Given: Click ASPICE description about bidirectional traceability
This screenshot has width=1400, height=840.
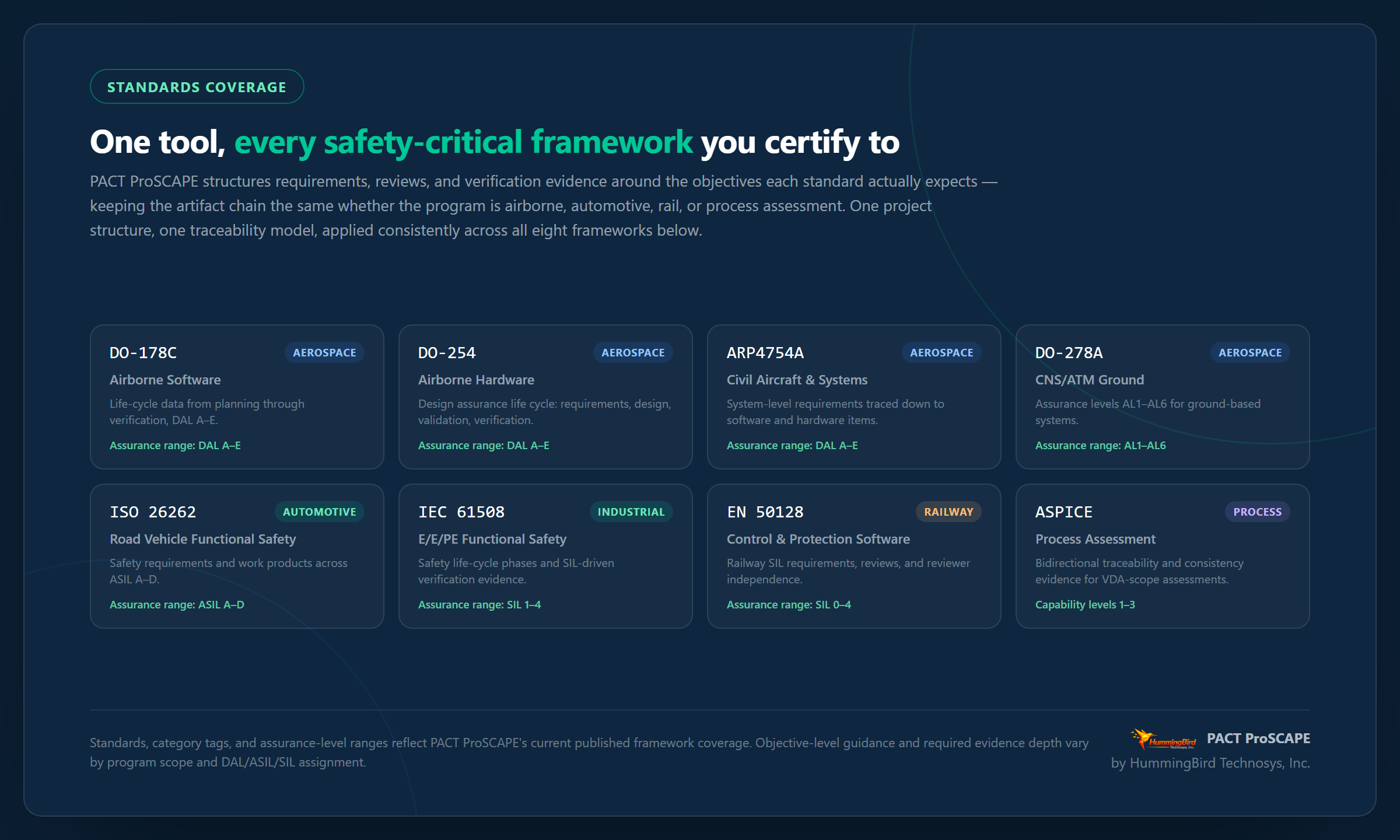Looking at the screenshot, I should point(1139,571).
